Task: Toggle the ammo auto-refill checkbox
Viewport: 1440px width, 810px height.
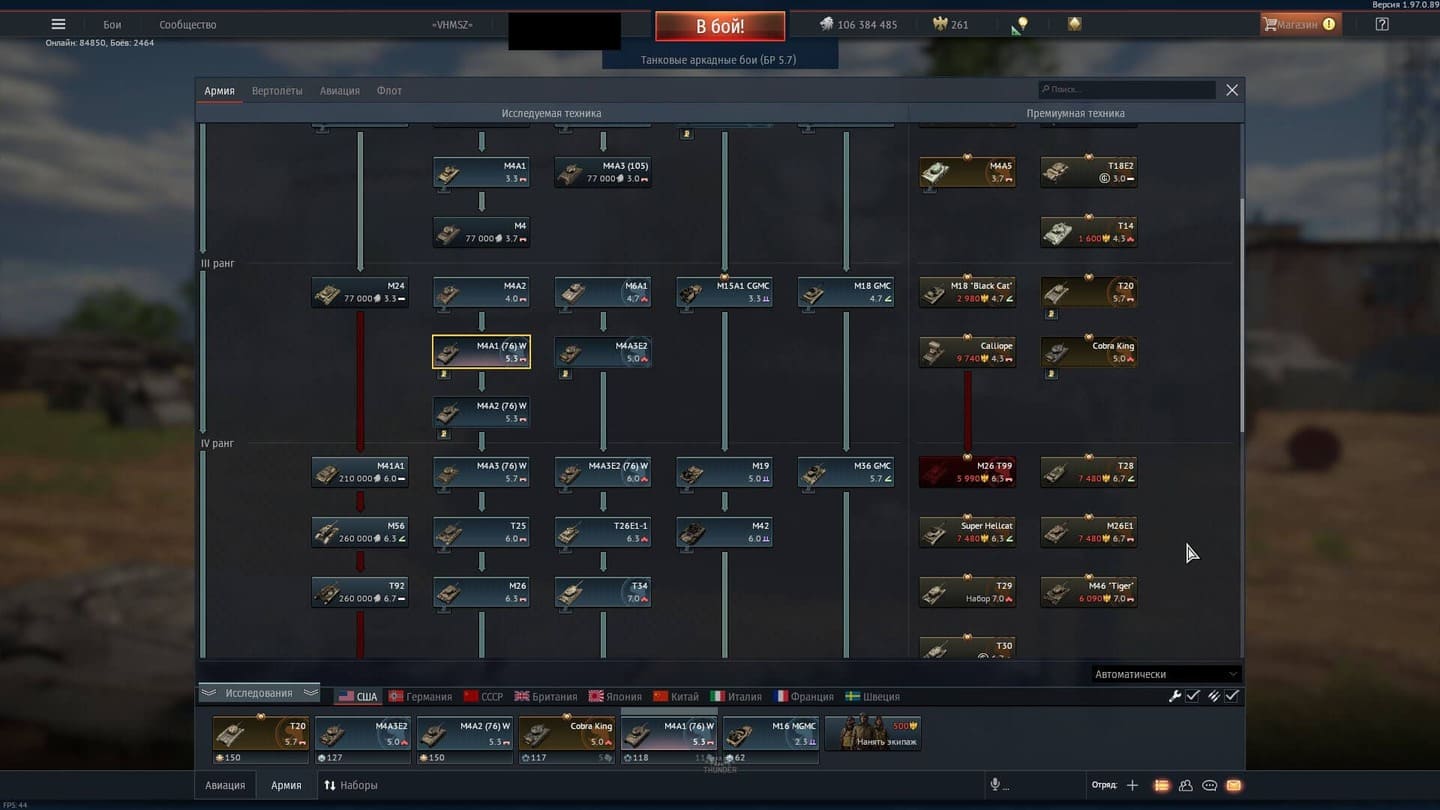Action: point(1232,696)
